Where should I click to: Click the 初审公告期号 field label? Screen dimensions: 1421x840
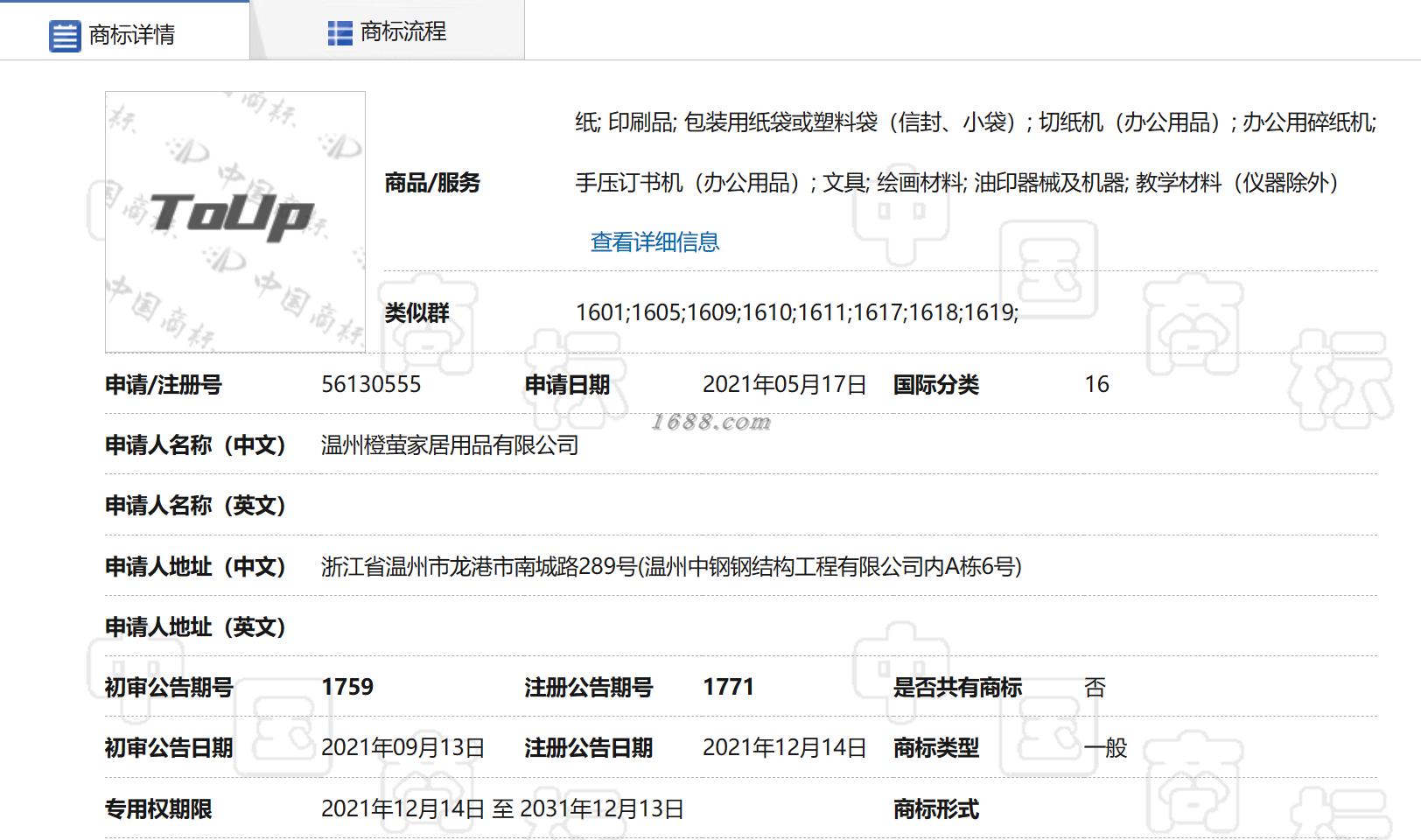[169, 688]
